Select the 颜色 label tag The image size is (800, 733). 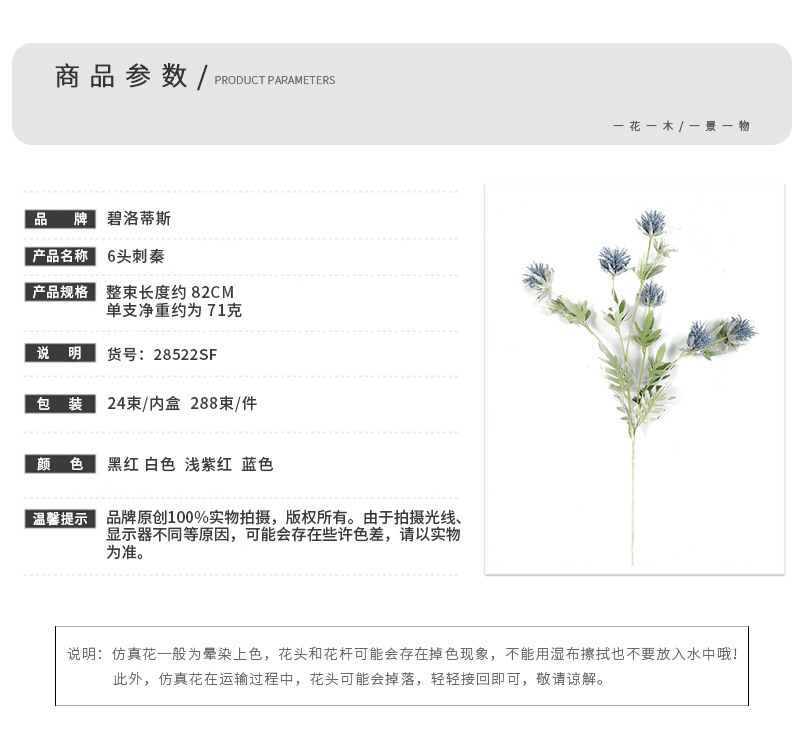tap(60, 464)
